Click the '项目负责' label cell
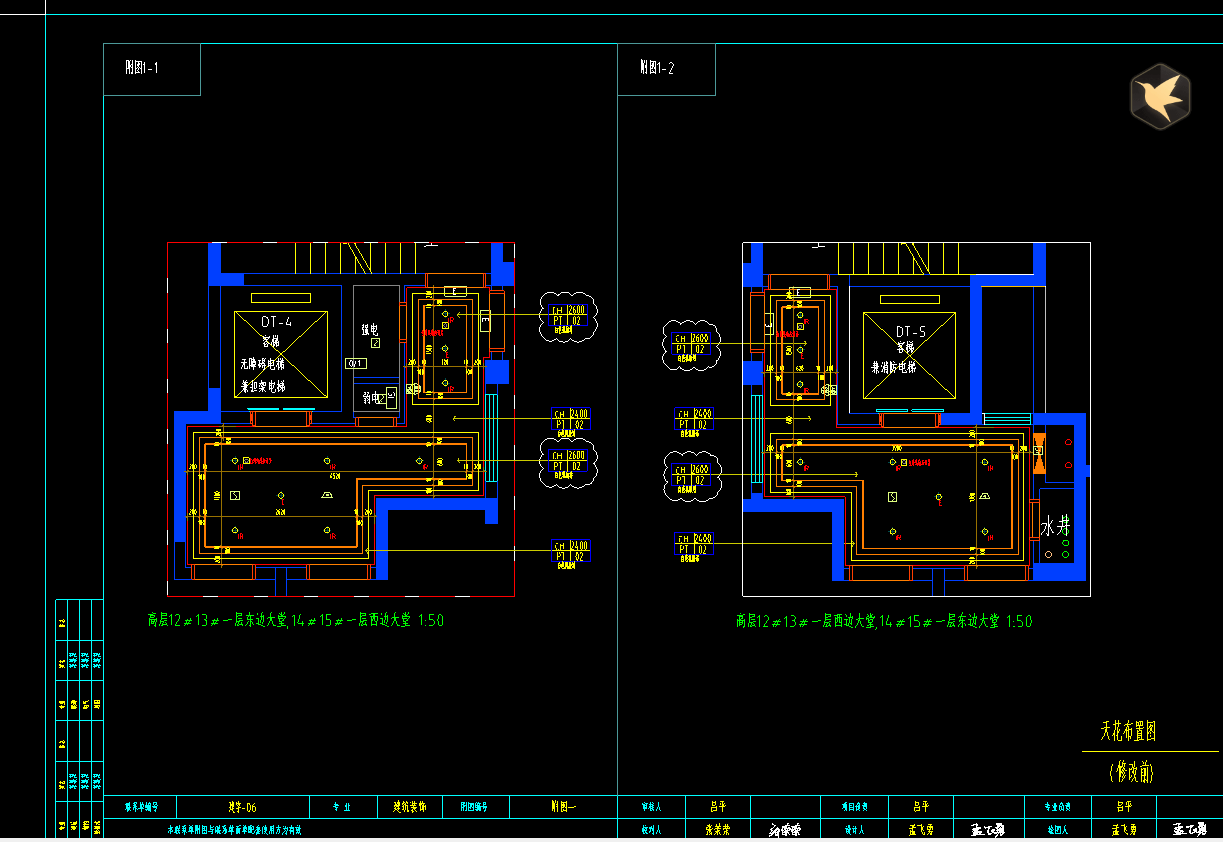1223x842 pixels. pyautogui.click(x=854, y=806)
